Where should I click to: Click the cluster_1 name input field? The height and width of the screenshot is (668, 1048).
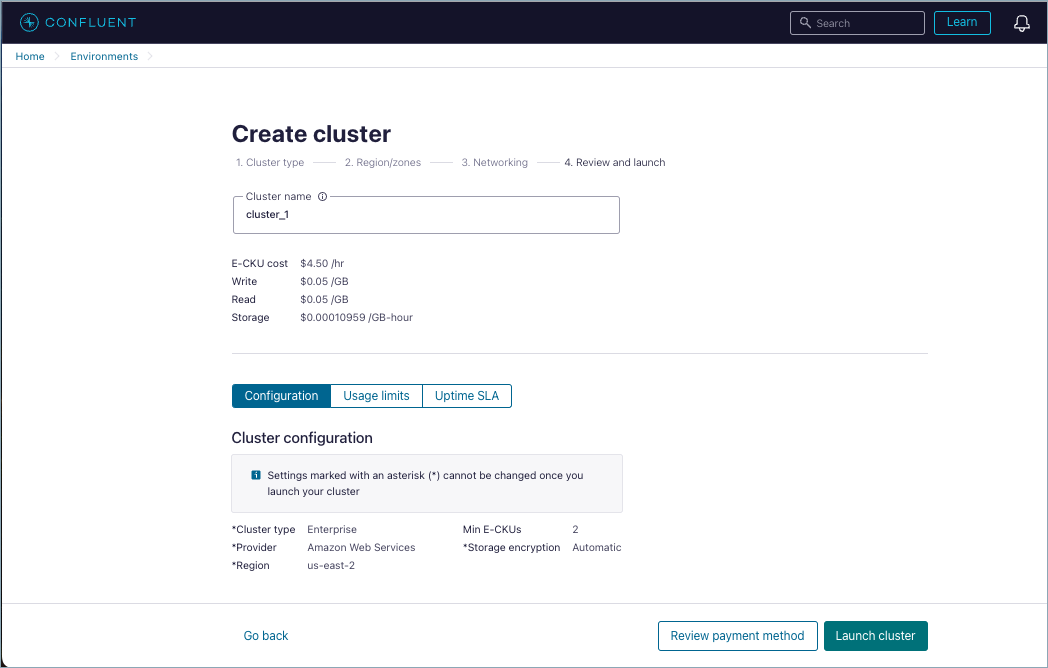click(x=426, y=214)
